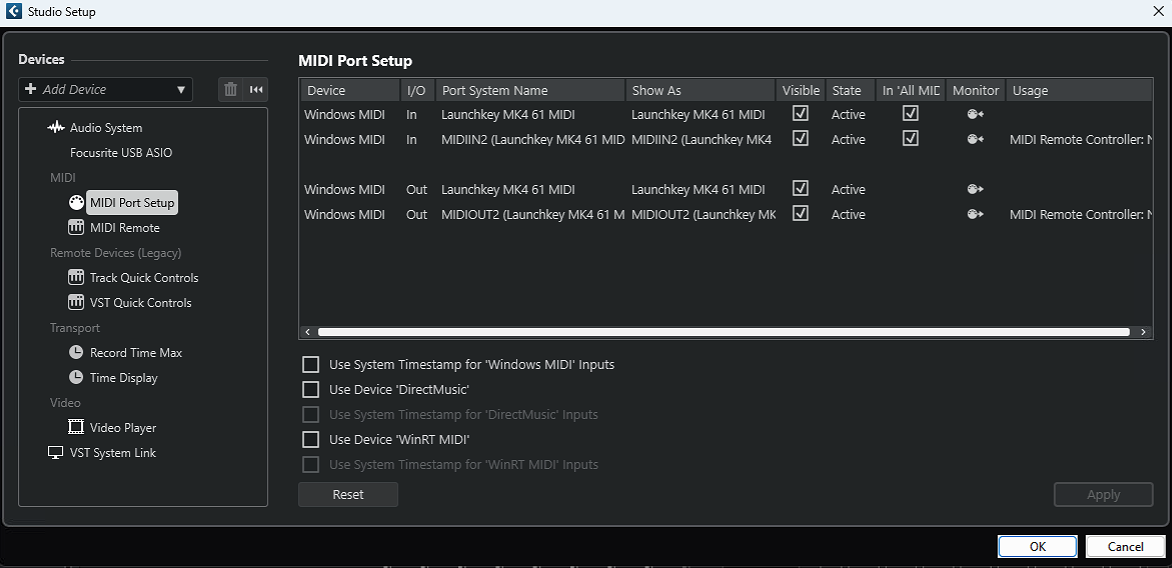The width and height of the screenshot is (1172, 568).
Task: Select VST System Link item
Action: (x=113, y=453)
